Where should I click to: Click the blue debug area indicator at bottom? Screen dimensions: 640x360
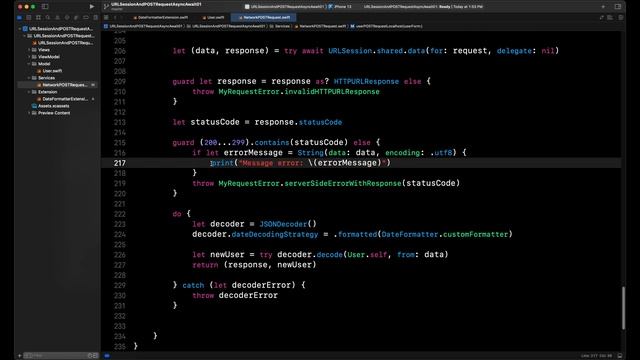107,356
